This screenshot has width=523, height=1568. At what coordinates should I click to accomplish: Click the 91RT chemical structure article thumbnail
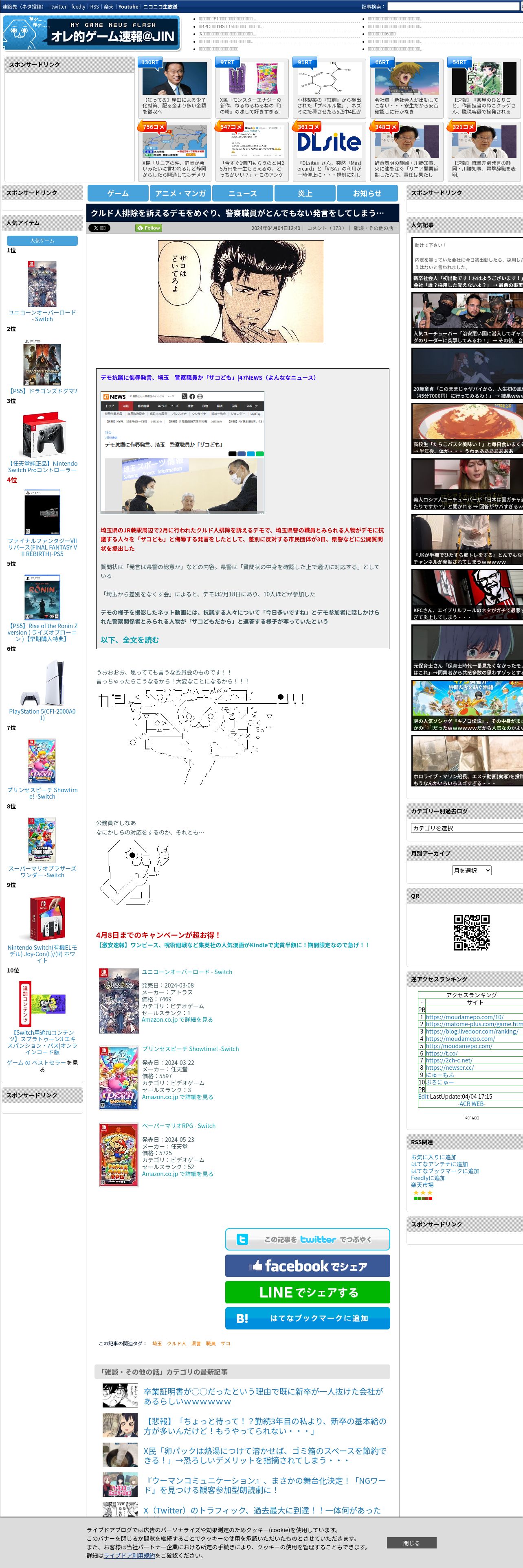(x=329, y=79)
